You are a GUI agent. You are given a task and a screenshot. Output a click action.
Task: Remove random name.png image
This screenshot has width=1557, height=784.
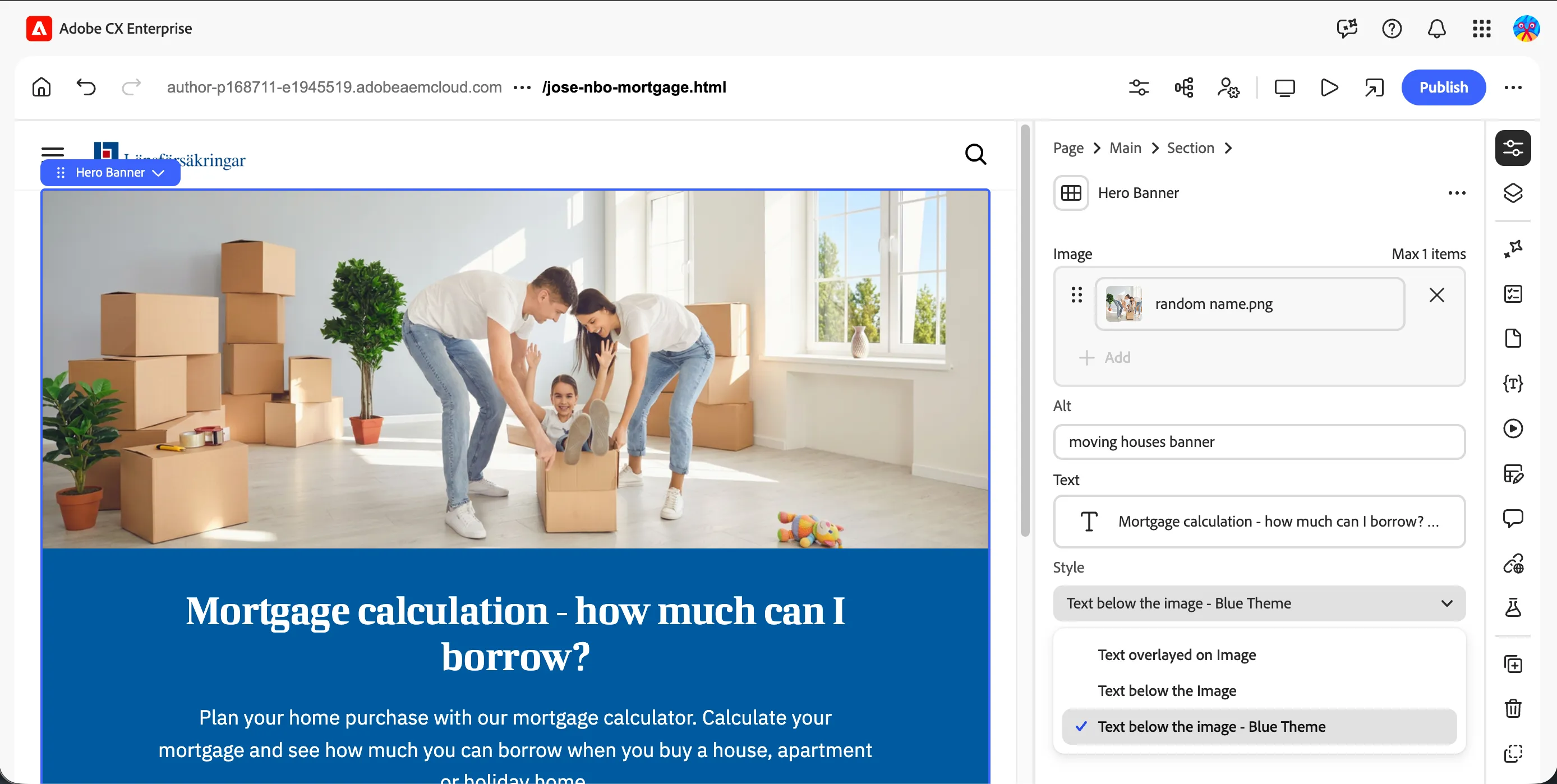pos(1437,295)
